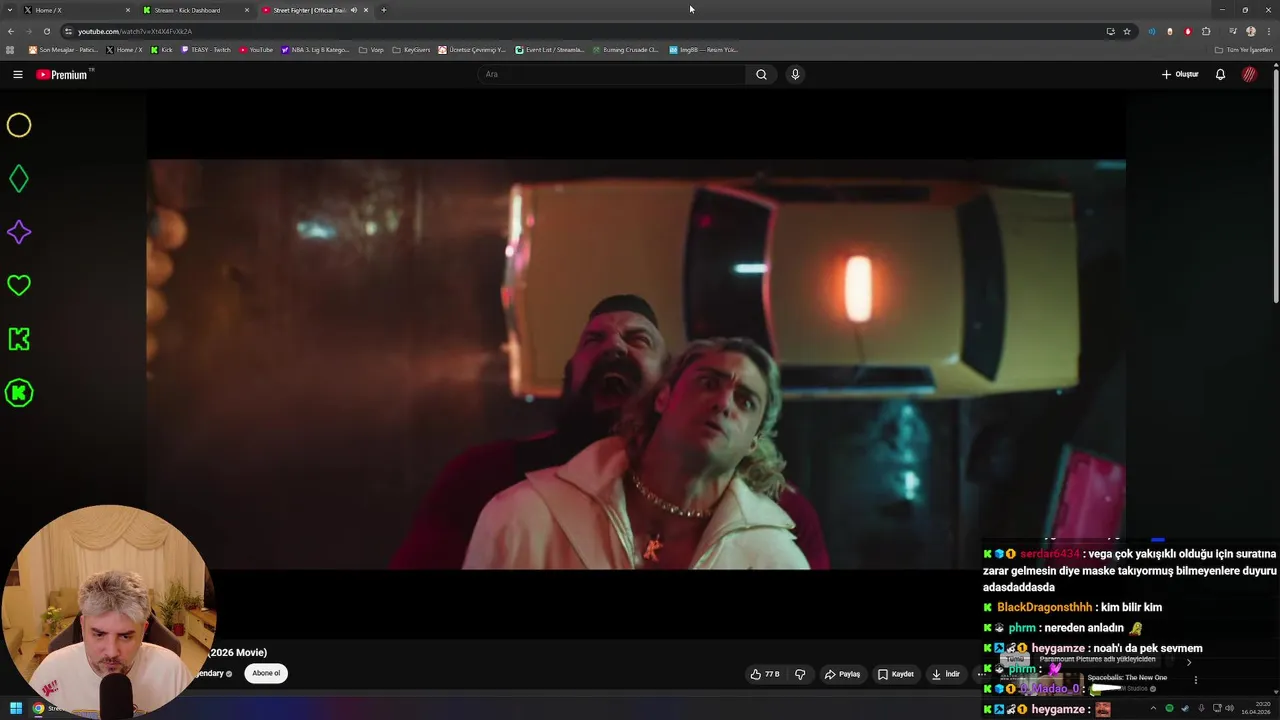Download the video with İndir
This screenshot has width=1280, height=720.
coord(946,674)
